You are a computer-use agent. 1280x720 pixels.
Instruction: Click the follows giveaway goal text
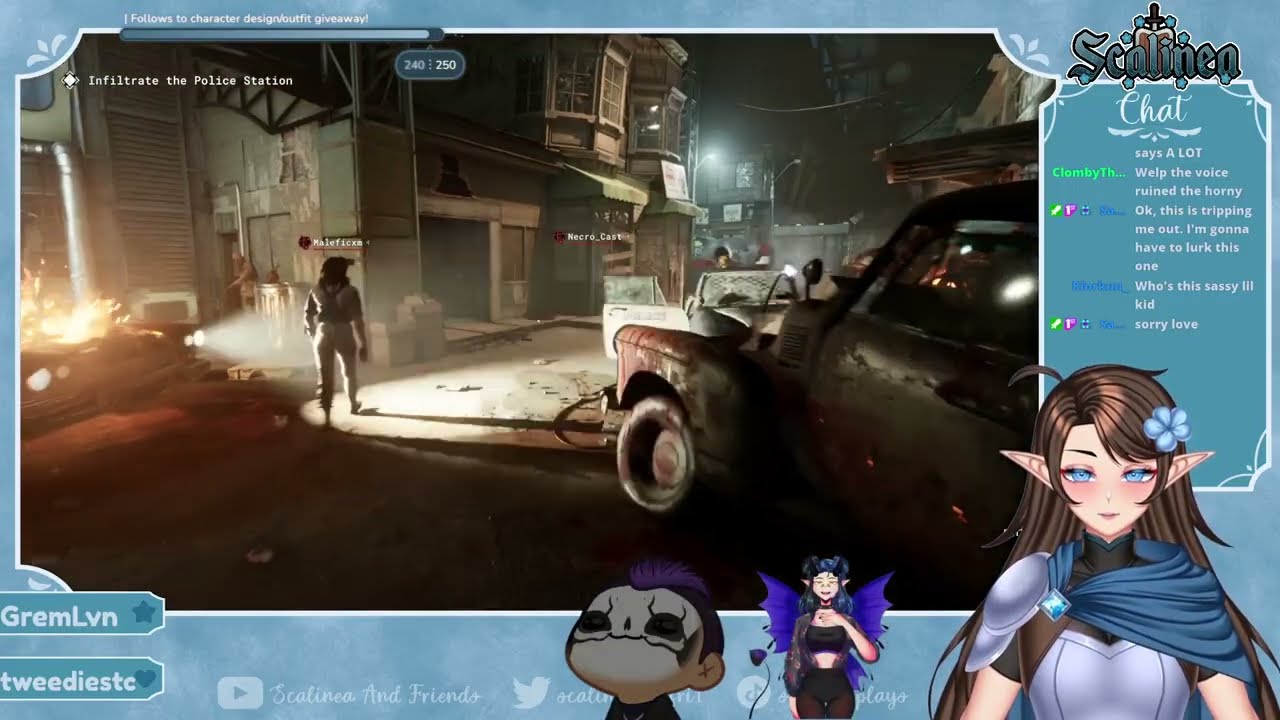click(246, 18)
